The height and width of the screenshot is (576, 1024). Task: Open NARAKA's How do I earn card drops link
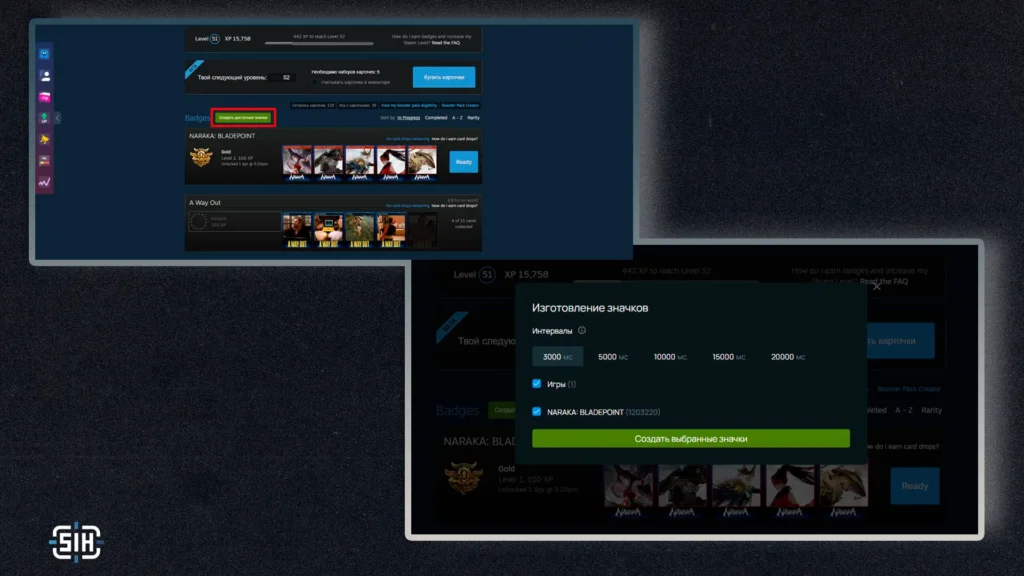pos(455,139)
